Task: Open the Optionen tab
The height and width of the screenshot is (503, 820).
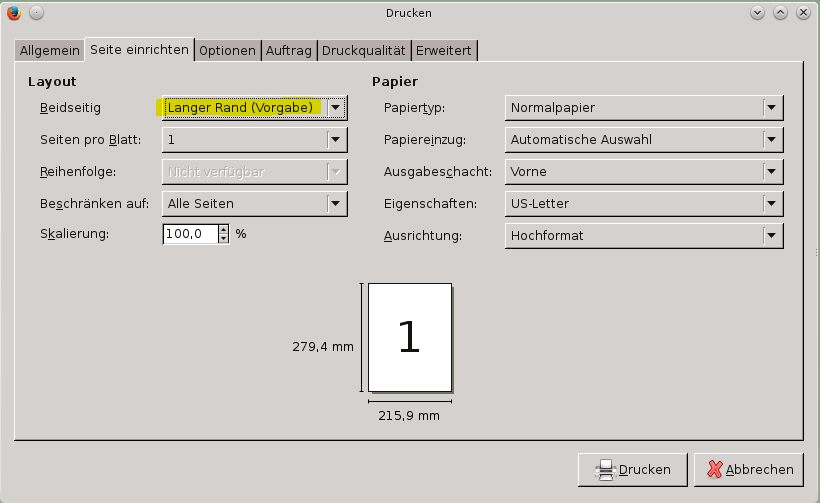Action: tap(227, 51)
